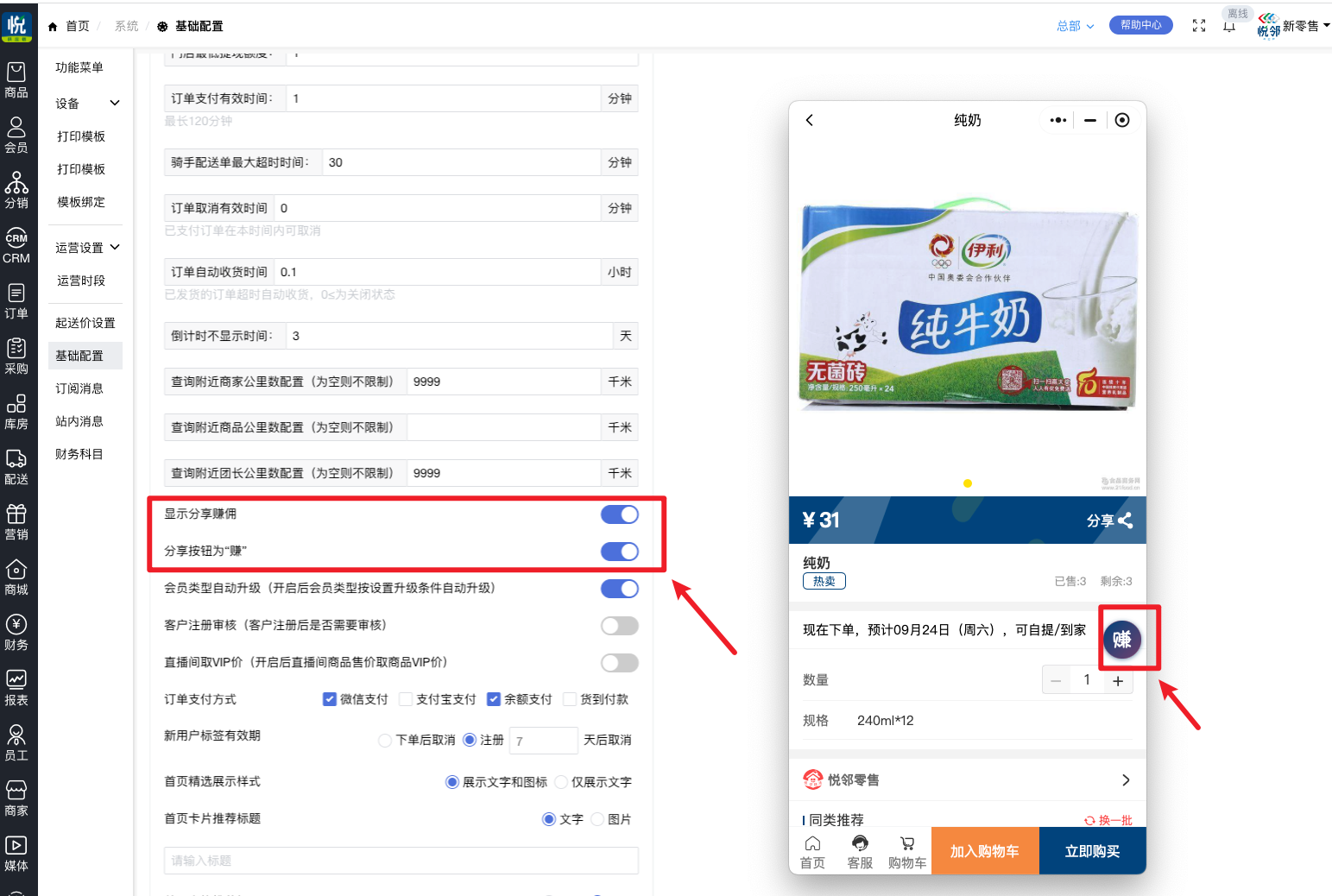Open 运营时段 menu item
1332x896 pixels.
click(81, 281)
